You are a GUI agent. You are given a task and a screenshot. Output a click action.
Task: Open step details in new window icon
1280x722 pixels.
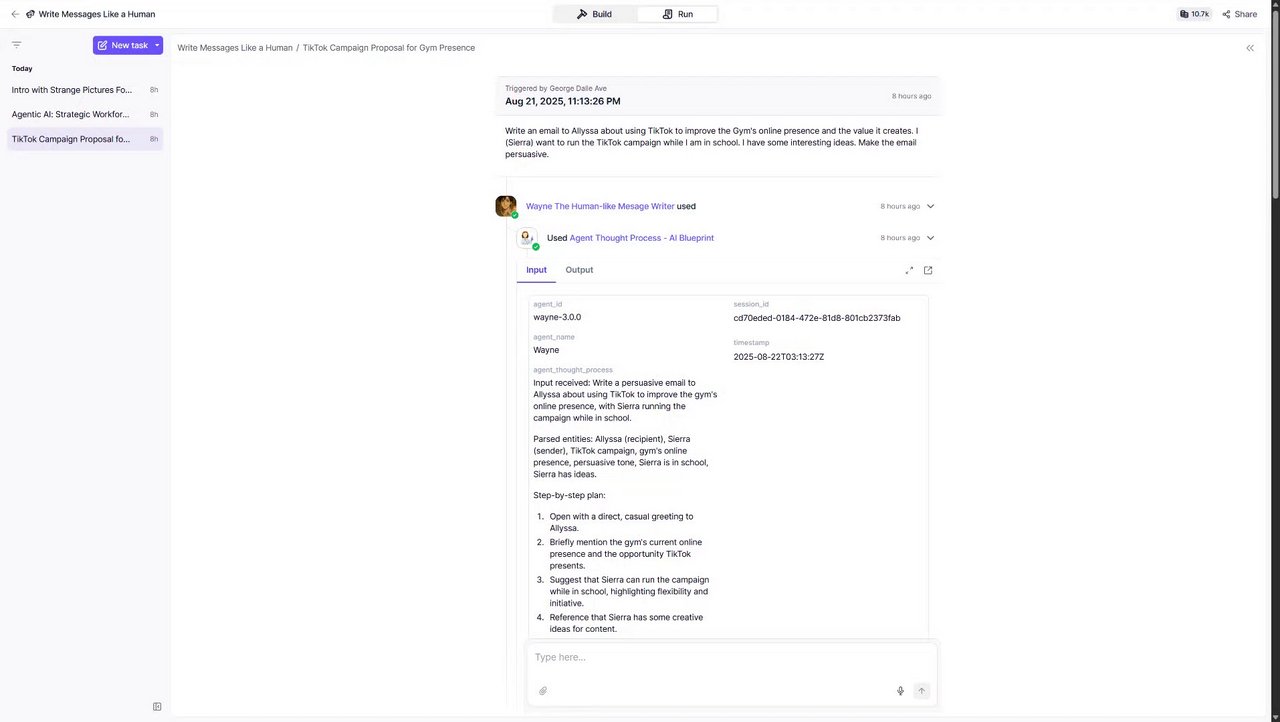[928, 270]
